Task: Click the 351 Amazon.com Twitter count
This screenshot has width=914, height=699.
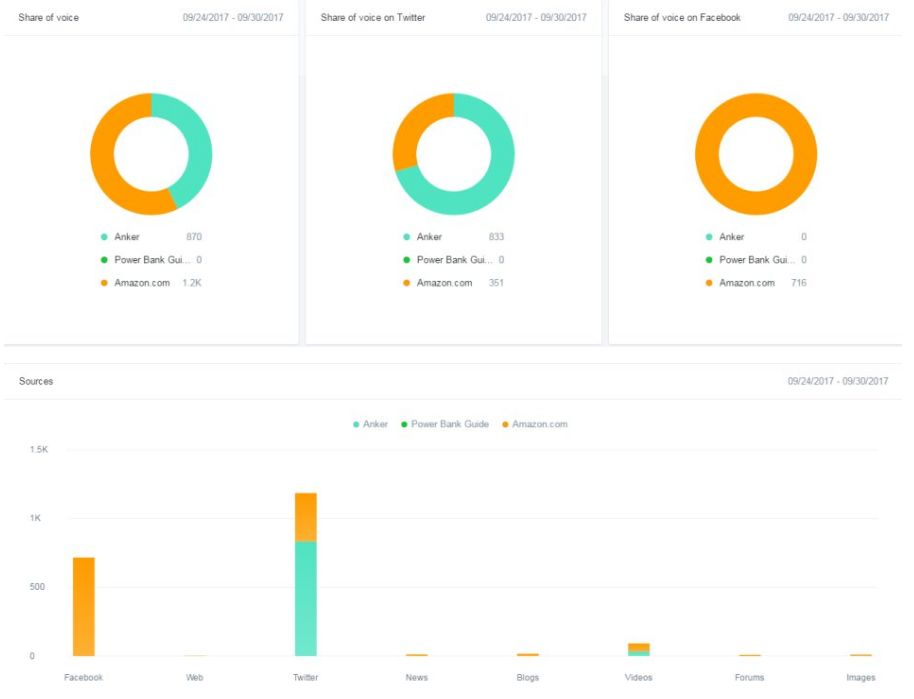Action: pyautogui.click(x=496, y=283)
